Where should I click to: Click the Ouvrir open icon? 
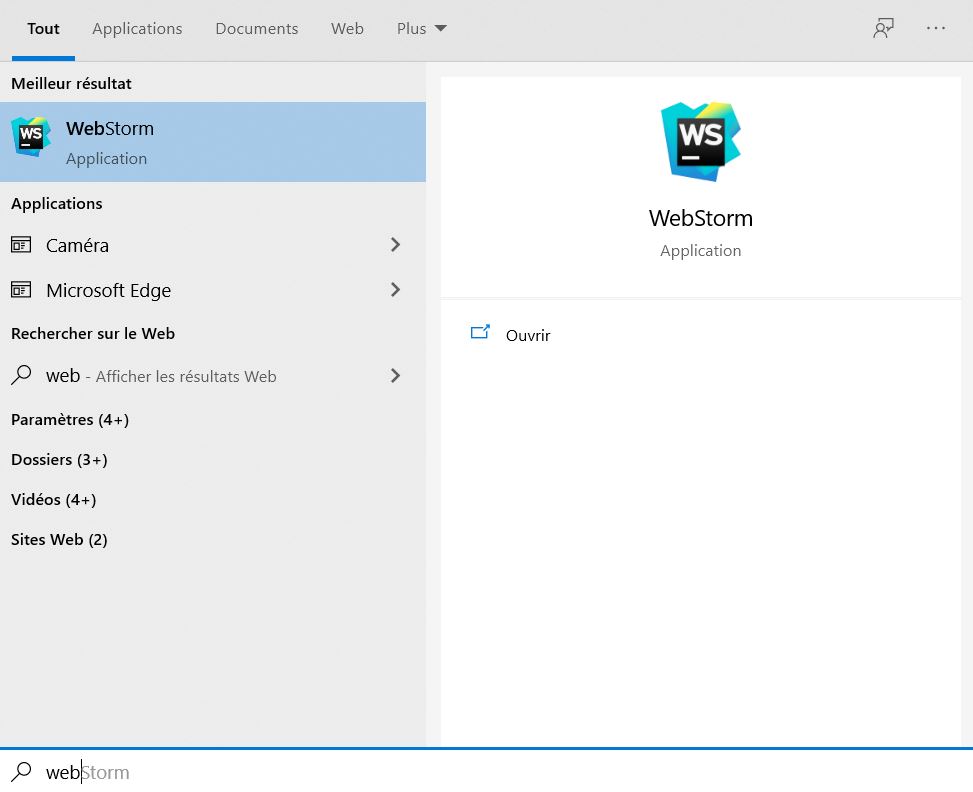[x=480, y=333]
